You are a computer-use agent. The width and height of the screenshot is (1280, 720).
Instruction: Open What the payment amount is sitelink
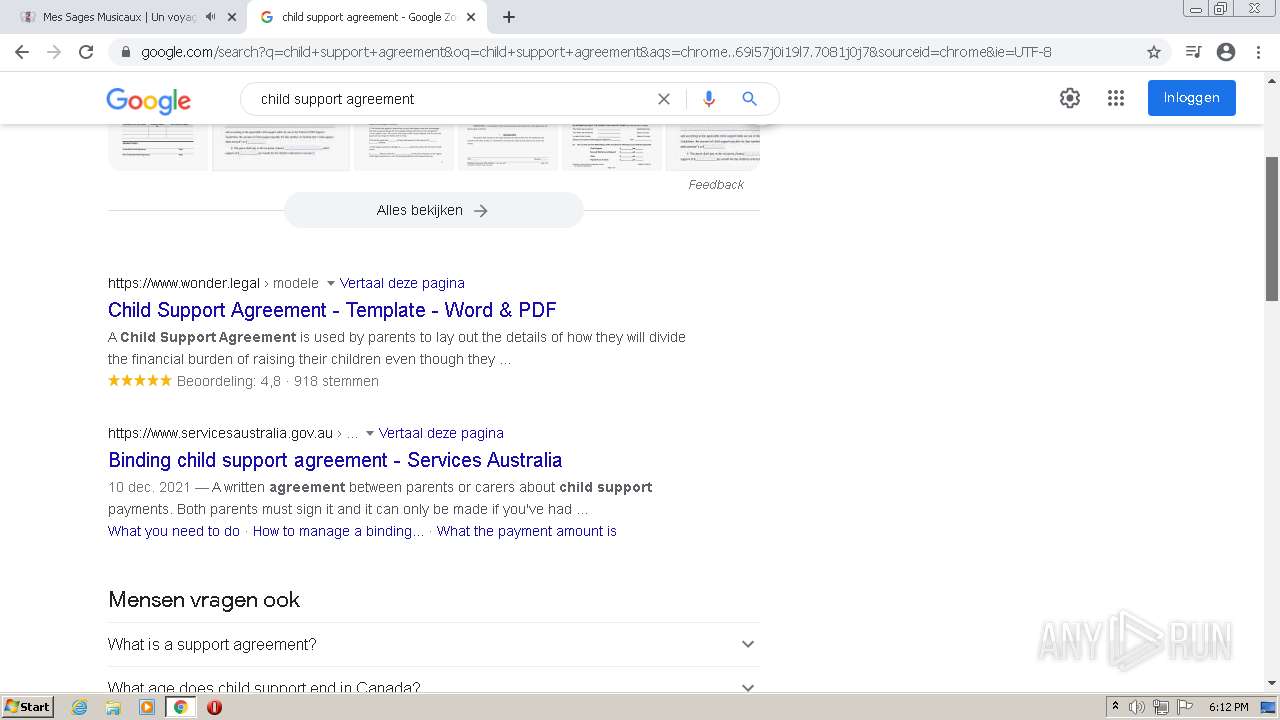(x=526, y=531)
